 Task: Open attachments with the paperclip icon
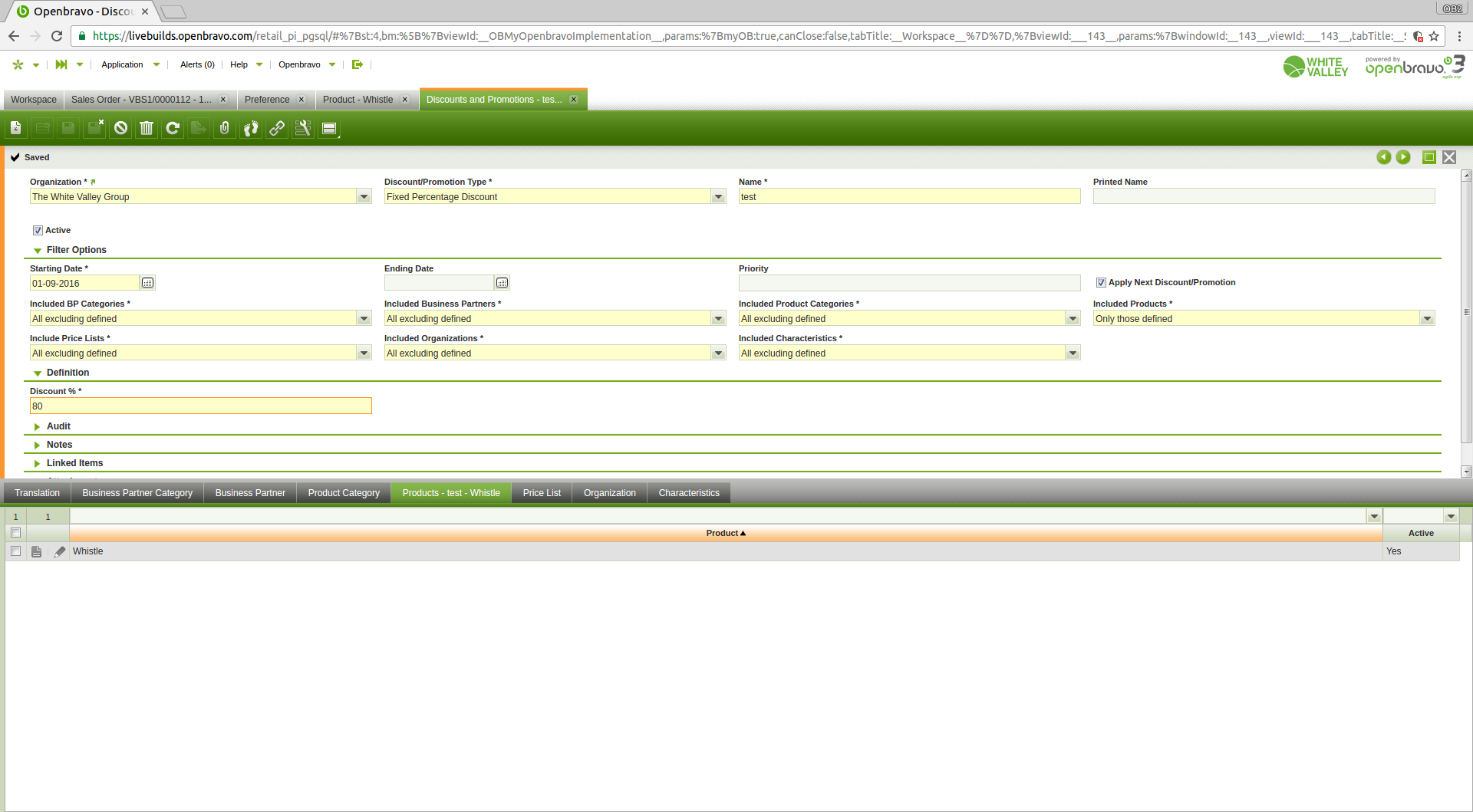(225, 128)
